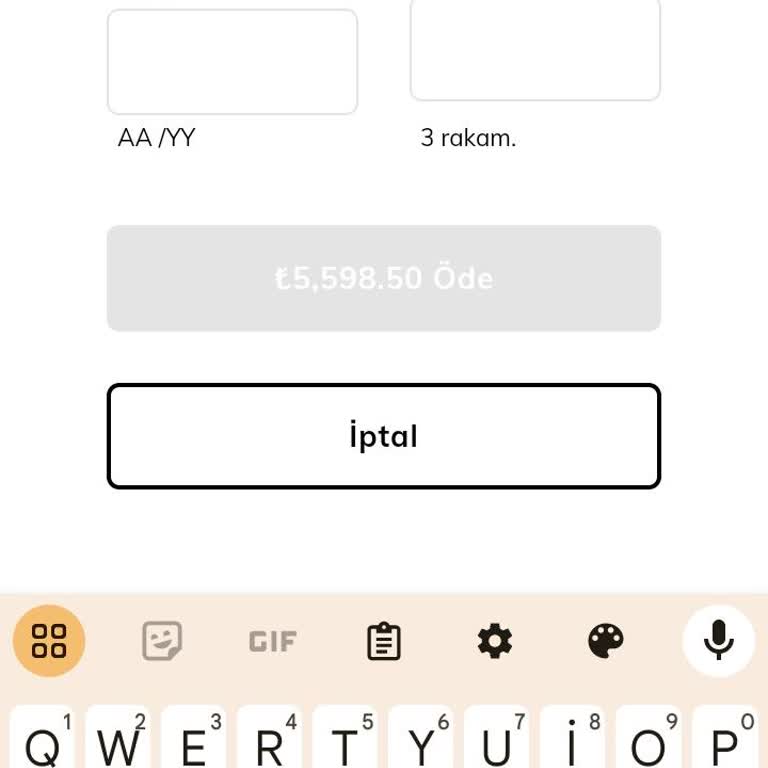Tap the 3 rakam security code field
768x768 pixels.
click(535, 50)
